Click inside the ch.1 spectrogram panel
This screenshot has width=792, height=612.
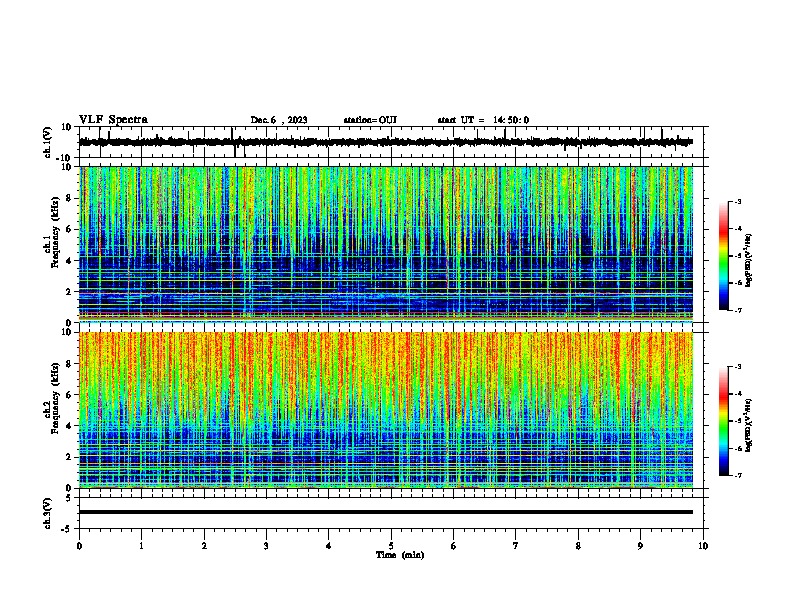(x=386, y=244)
